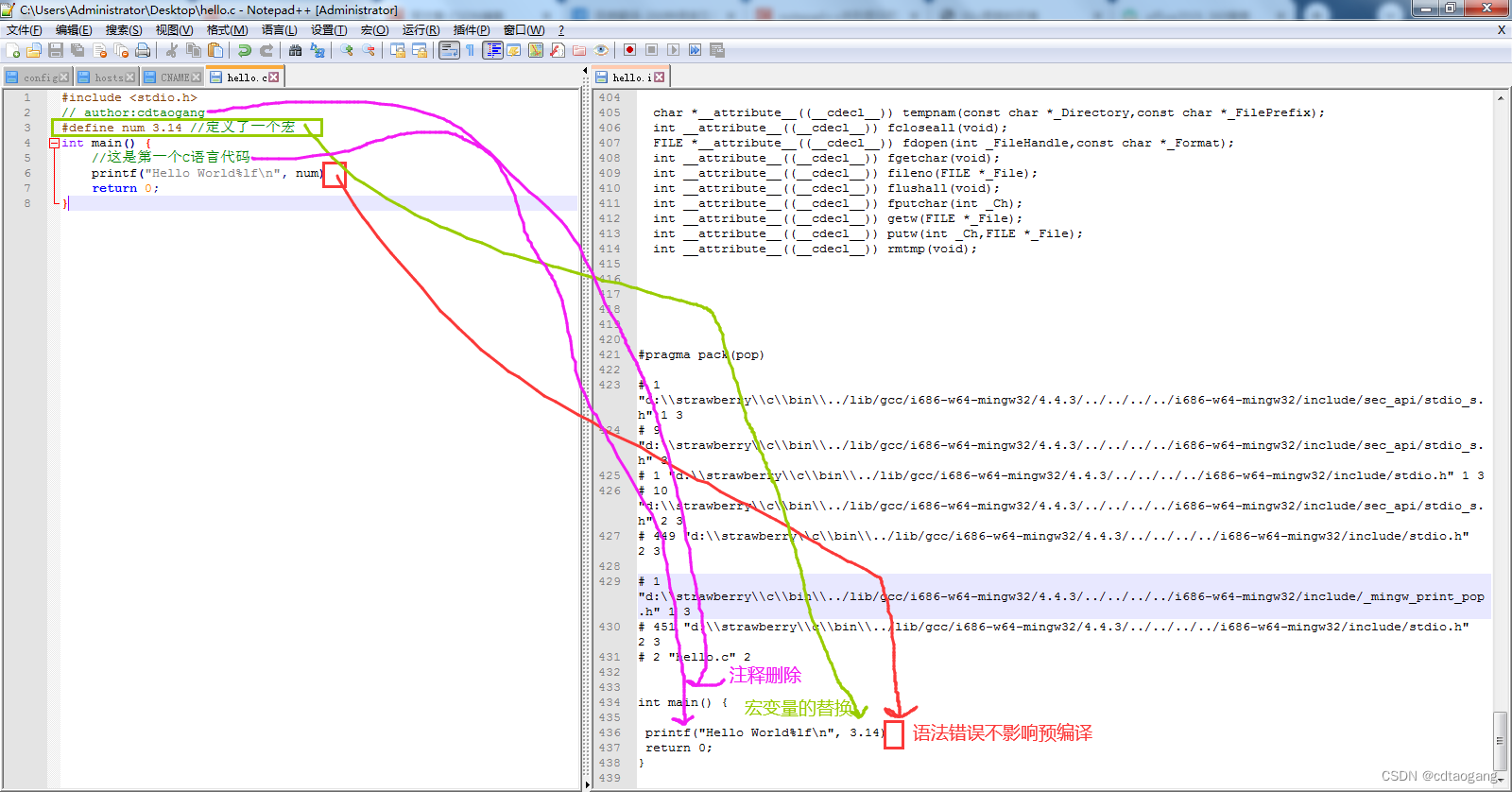Toggle synchronized vertical scrolling

398,50
